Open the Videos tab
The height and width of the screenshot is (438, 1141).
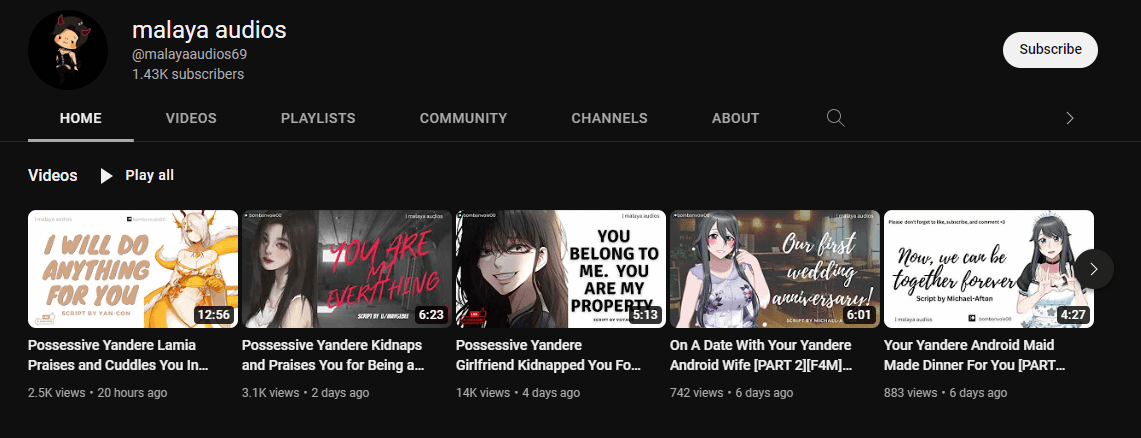191,118
